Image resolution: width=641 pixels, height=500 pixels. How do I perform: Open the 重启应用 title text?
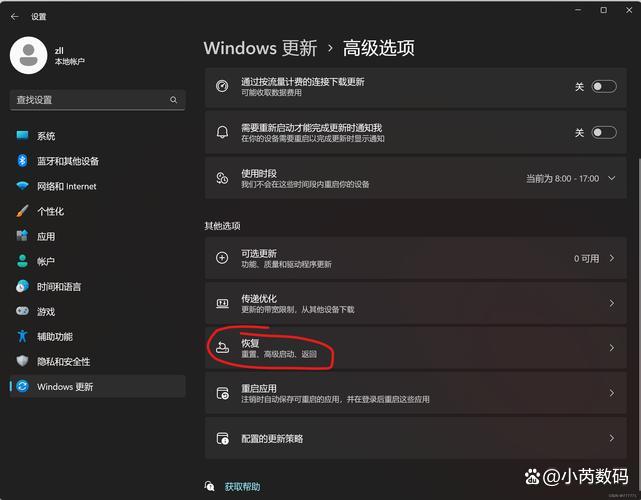(x=259, y=388)
